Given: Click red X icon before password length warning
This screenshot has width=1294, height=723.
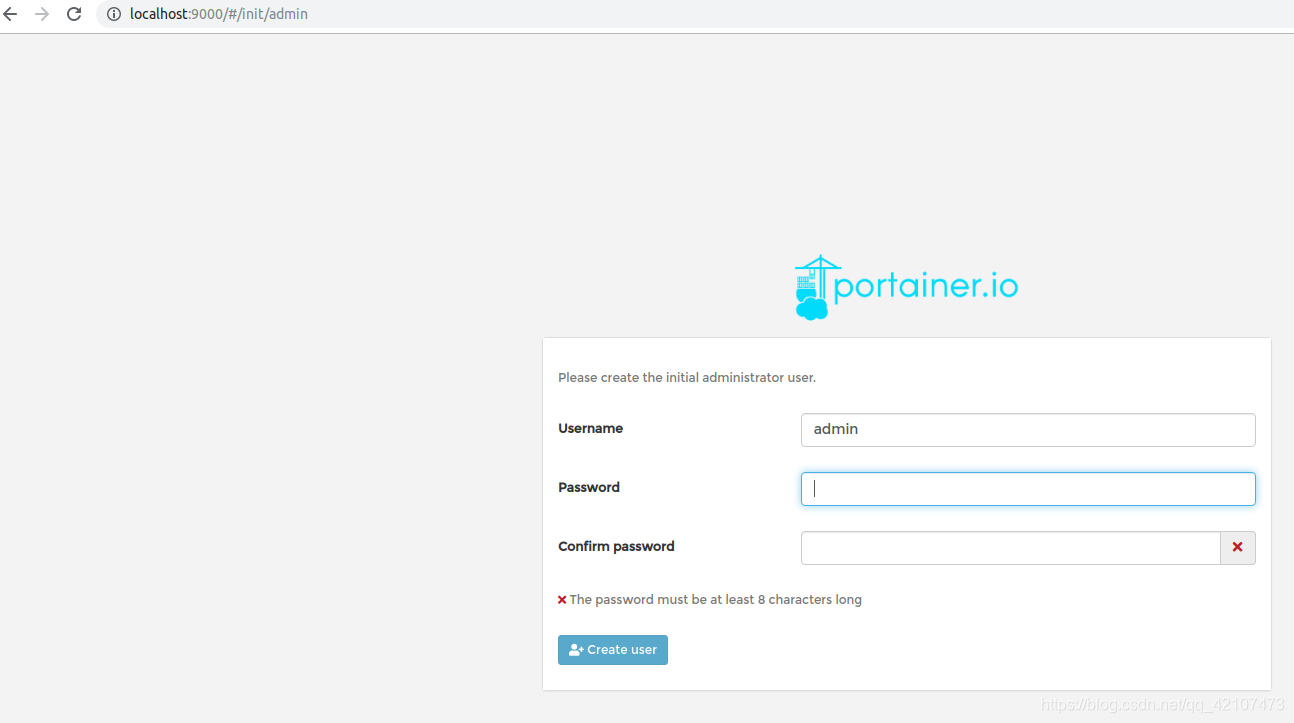Looking at the screenshot, I should point(562,600).
